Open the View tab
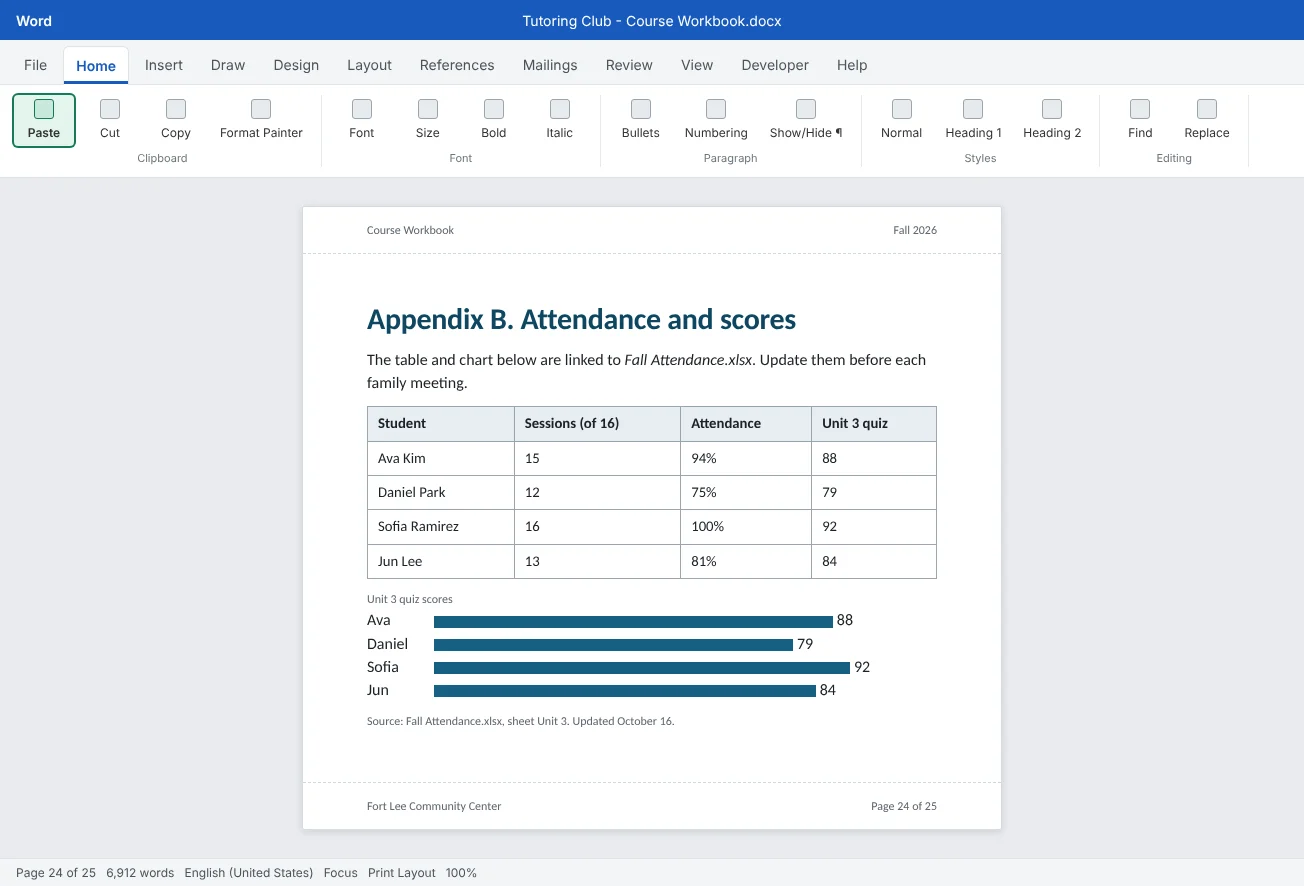The image size is (1304, 886). click(697, 65)
